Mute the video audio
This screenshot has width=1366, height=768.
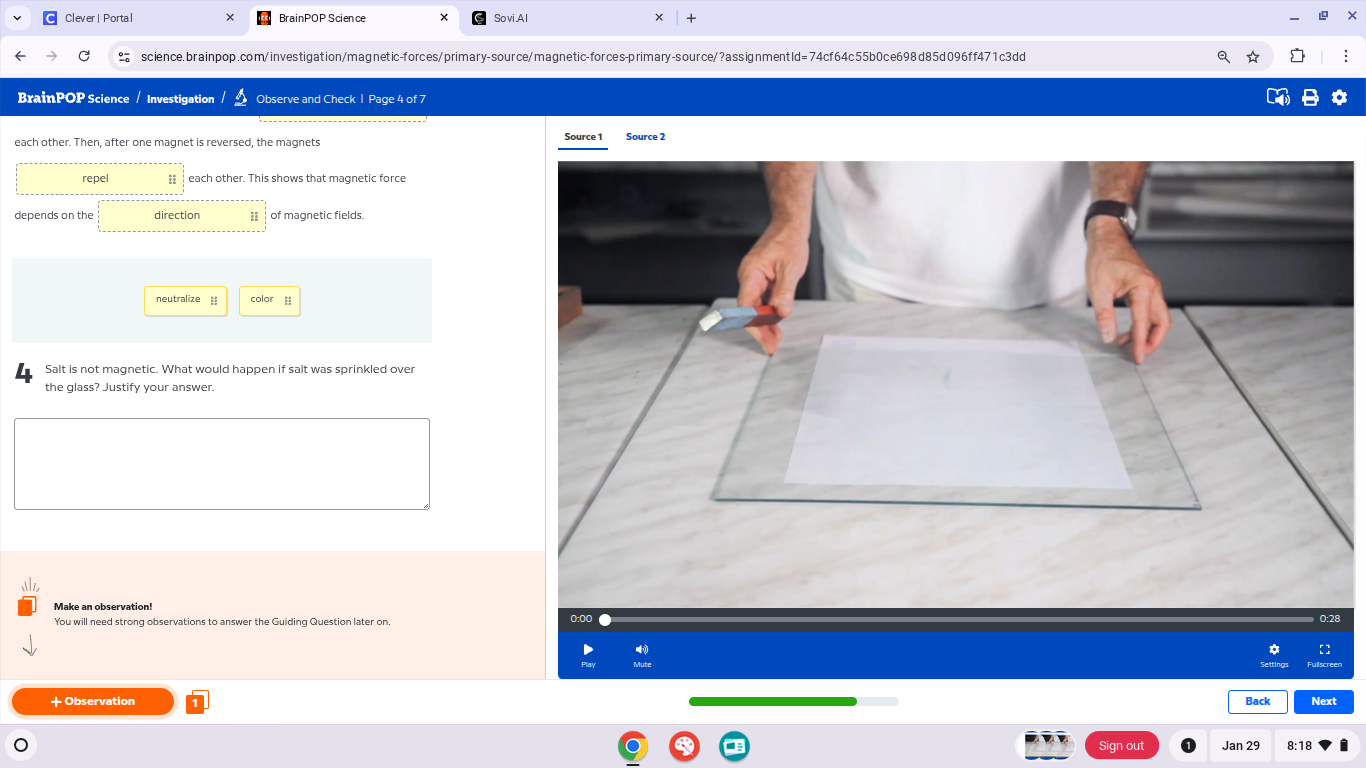point(642,654)
